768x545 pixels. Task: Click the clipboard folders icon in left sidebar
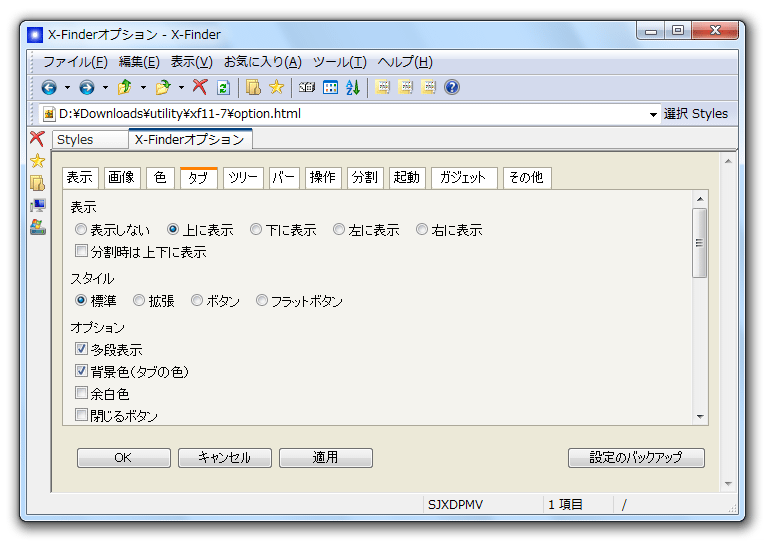(38, 183)
